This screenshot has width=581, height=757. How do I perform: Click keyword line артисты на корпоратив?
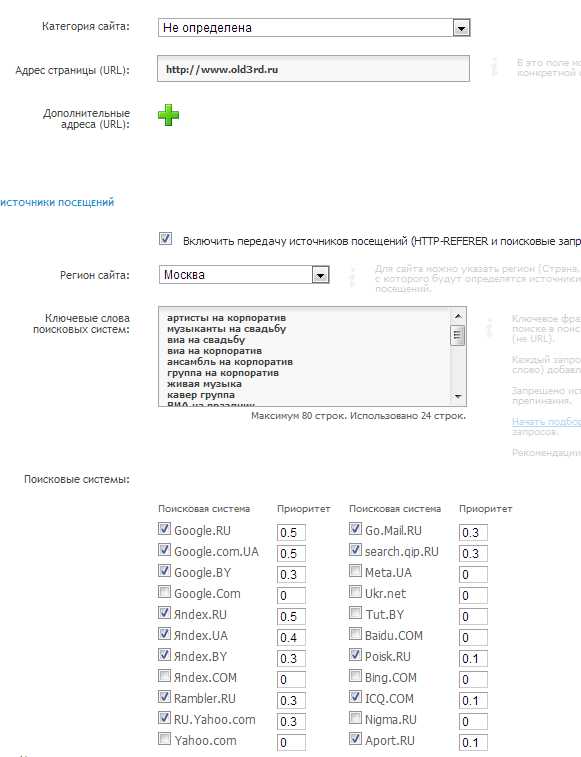pos(227,318)
